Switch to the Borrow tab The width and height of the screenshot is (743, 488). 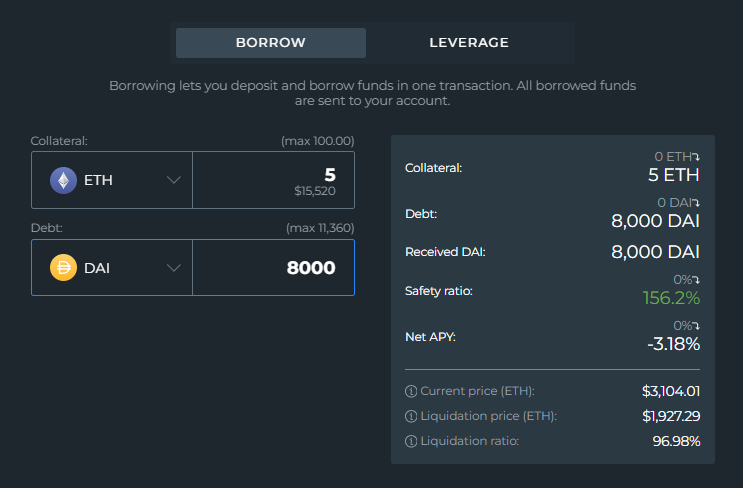270,43
